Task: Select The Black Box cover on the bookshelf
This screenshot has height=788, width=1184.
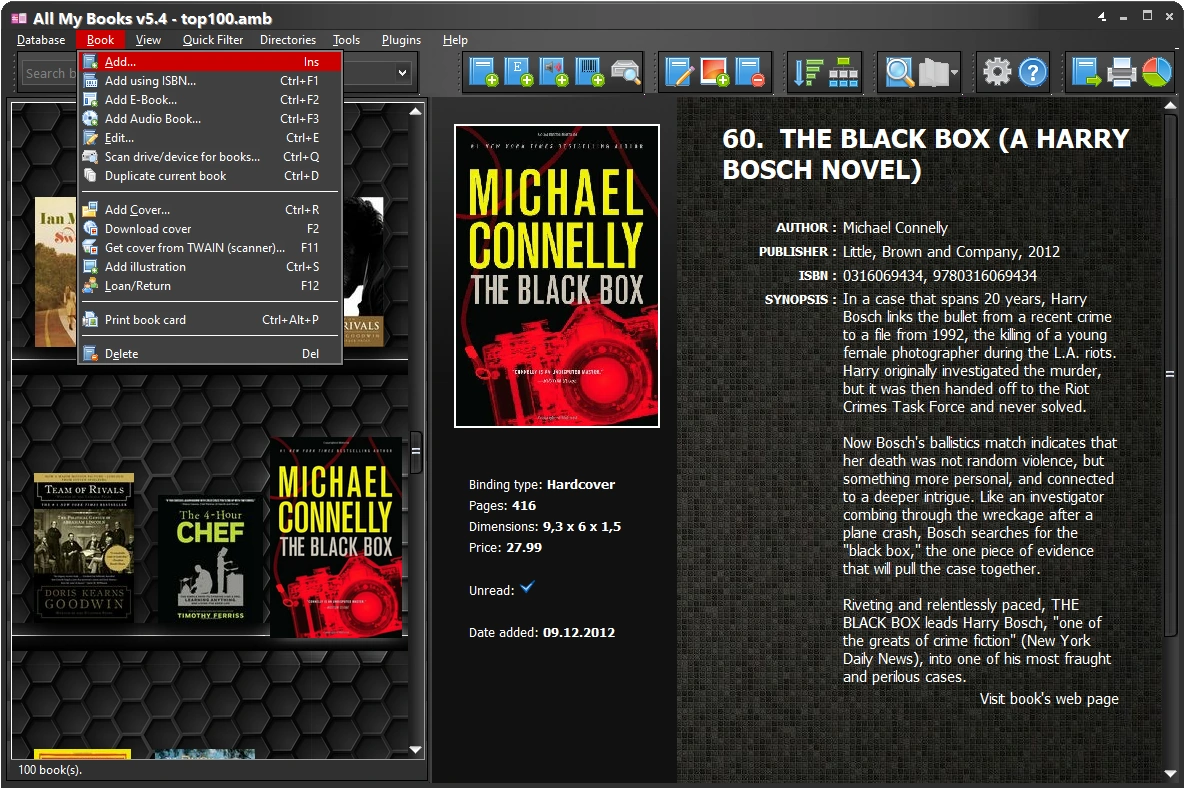Action: click(336, 537)
